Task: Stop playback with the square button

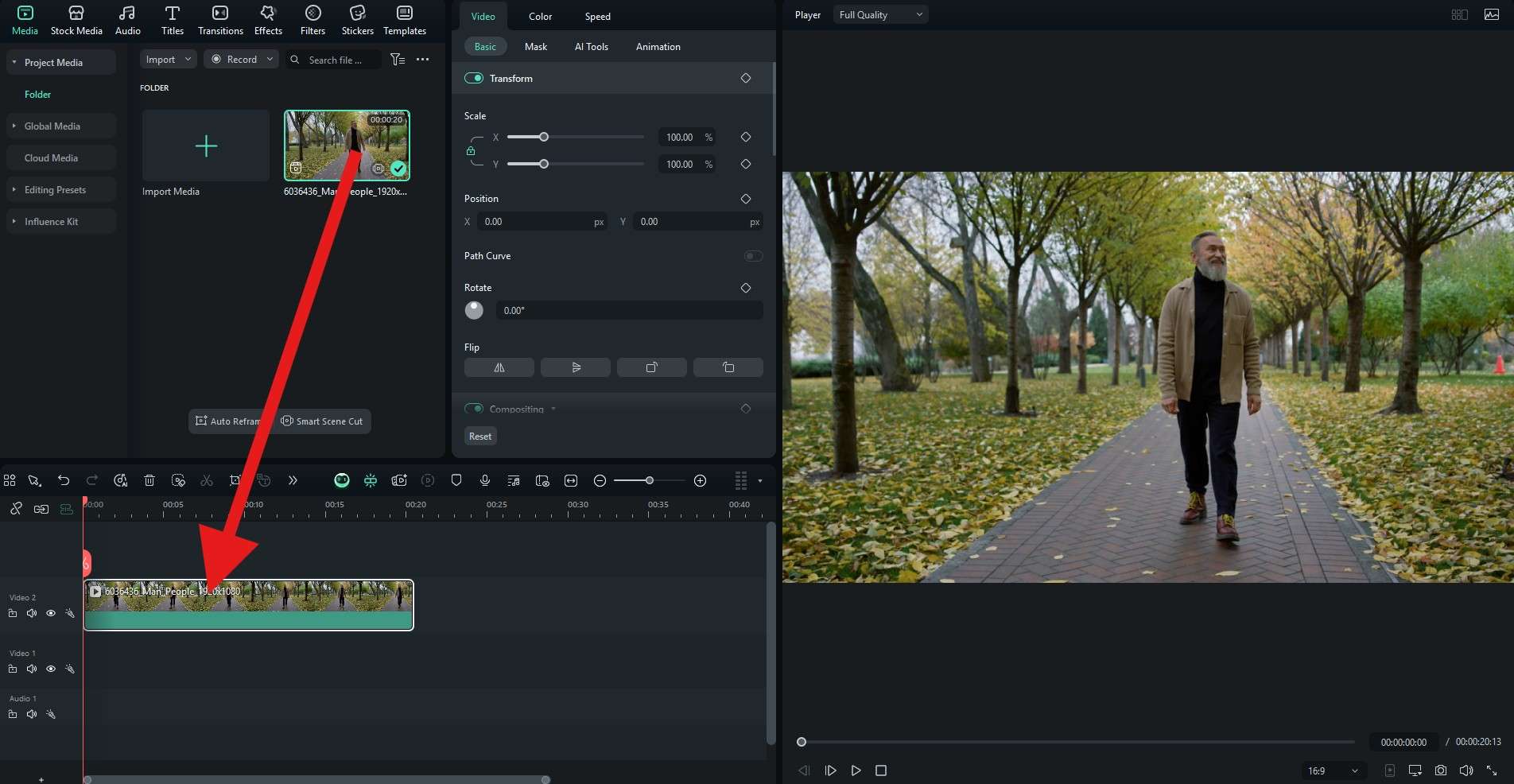Action: [x=881, y=770]
